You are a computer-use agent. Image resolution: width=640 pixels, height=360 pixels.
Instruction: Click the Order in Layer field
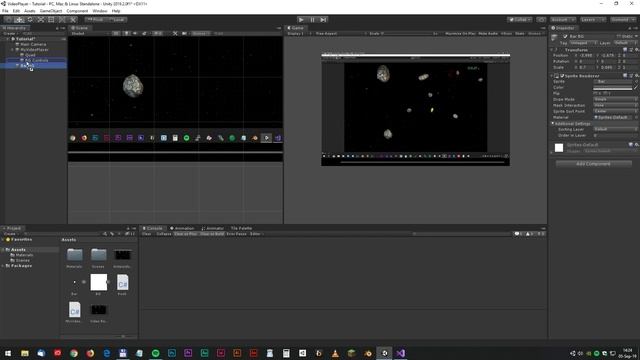615,135
